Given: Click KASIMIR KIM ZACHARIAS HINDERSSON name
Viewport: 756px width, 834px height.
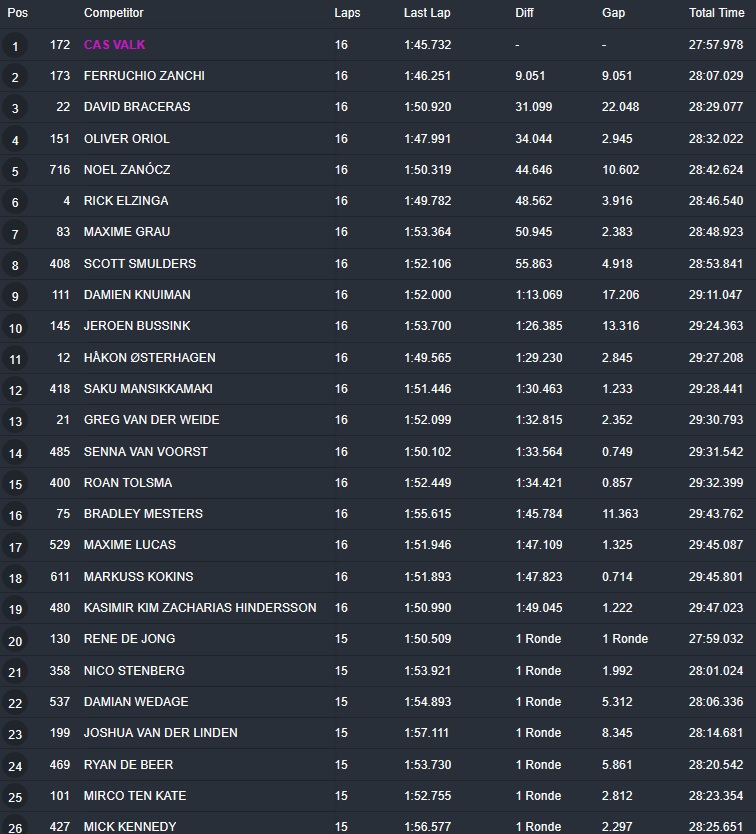Looking at the screenshot, I should (200, 608).
